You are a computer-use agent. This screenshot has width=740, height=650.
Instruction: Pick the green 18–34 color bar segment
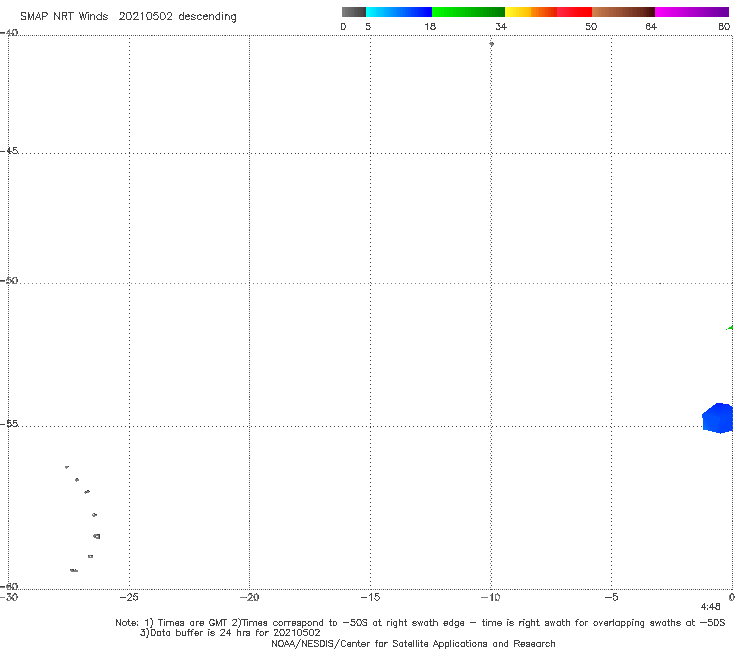tap(468, 12)
